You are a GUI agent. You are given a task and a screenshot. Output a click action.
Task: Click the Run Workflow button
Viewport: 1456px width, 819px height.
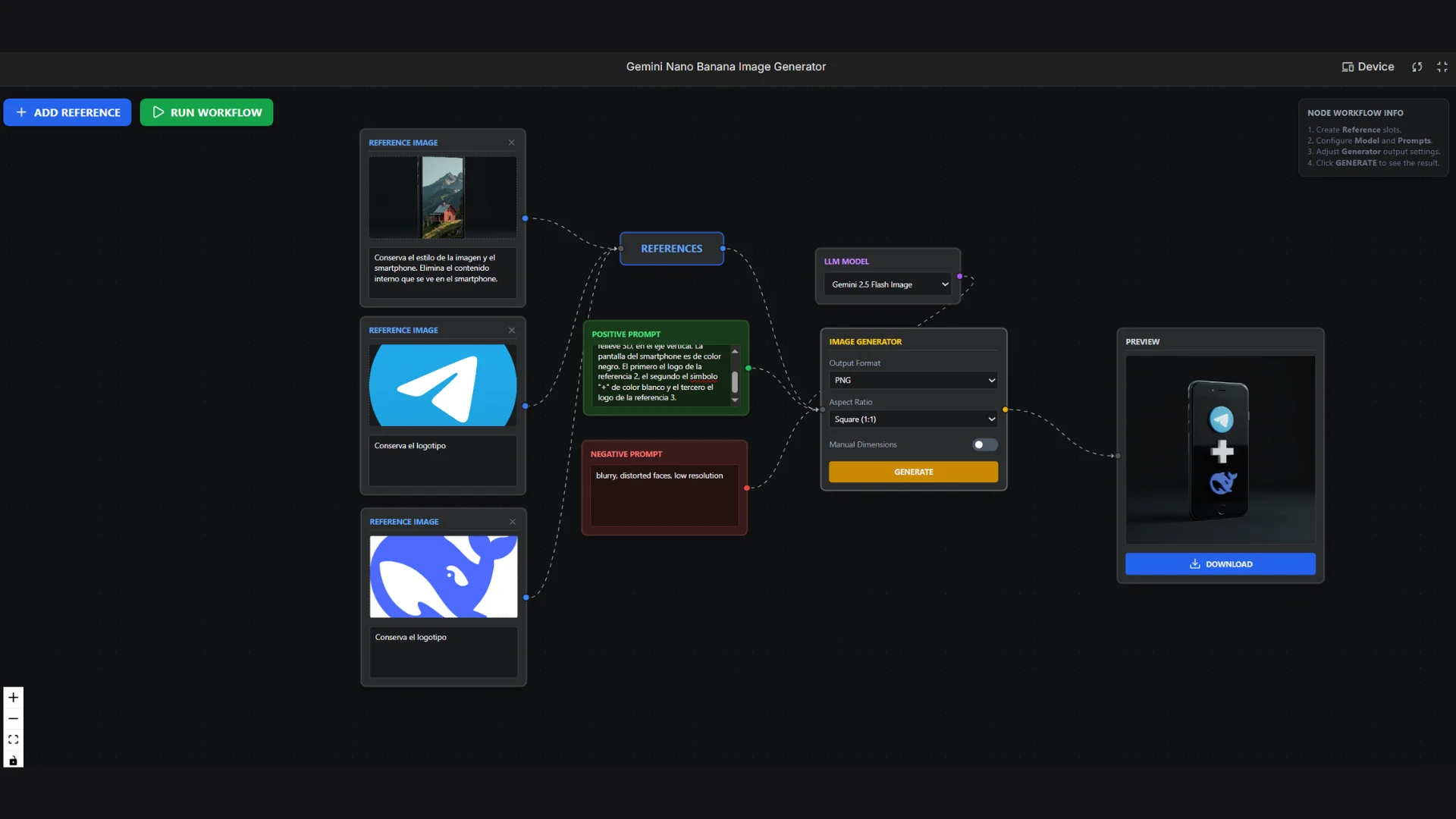click(x=206, y=112)
